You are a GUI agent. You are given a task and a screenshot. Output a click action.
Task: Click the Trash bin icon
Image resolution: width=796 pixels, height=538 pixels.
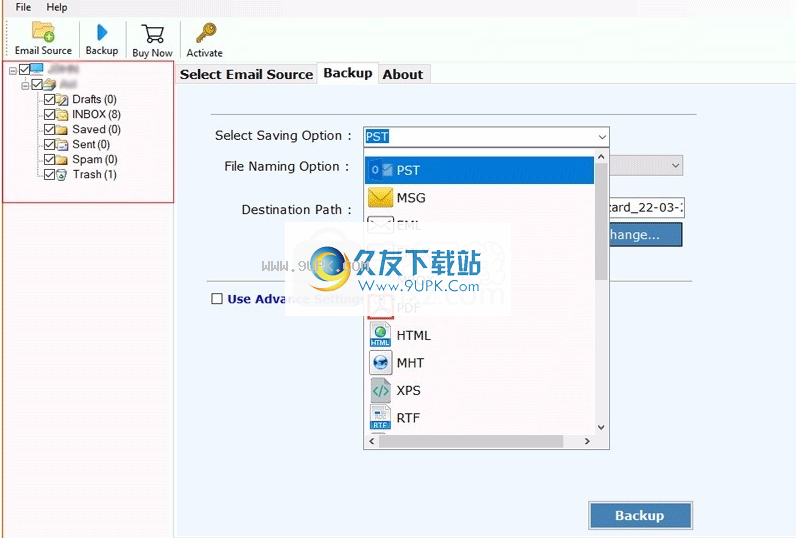(61, 175)
